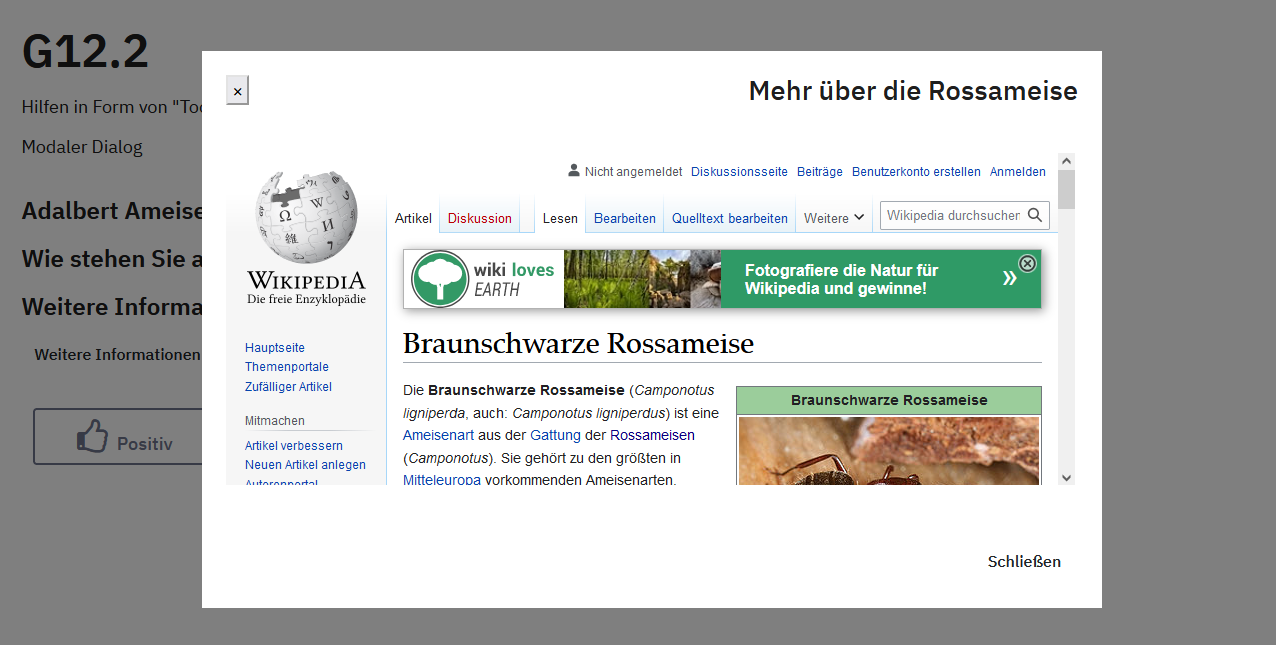Screen dimensions: 1276x645
Task: Open the Hauptseite sidebar link
Action: 275,348
